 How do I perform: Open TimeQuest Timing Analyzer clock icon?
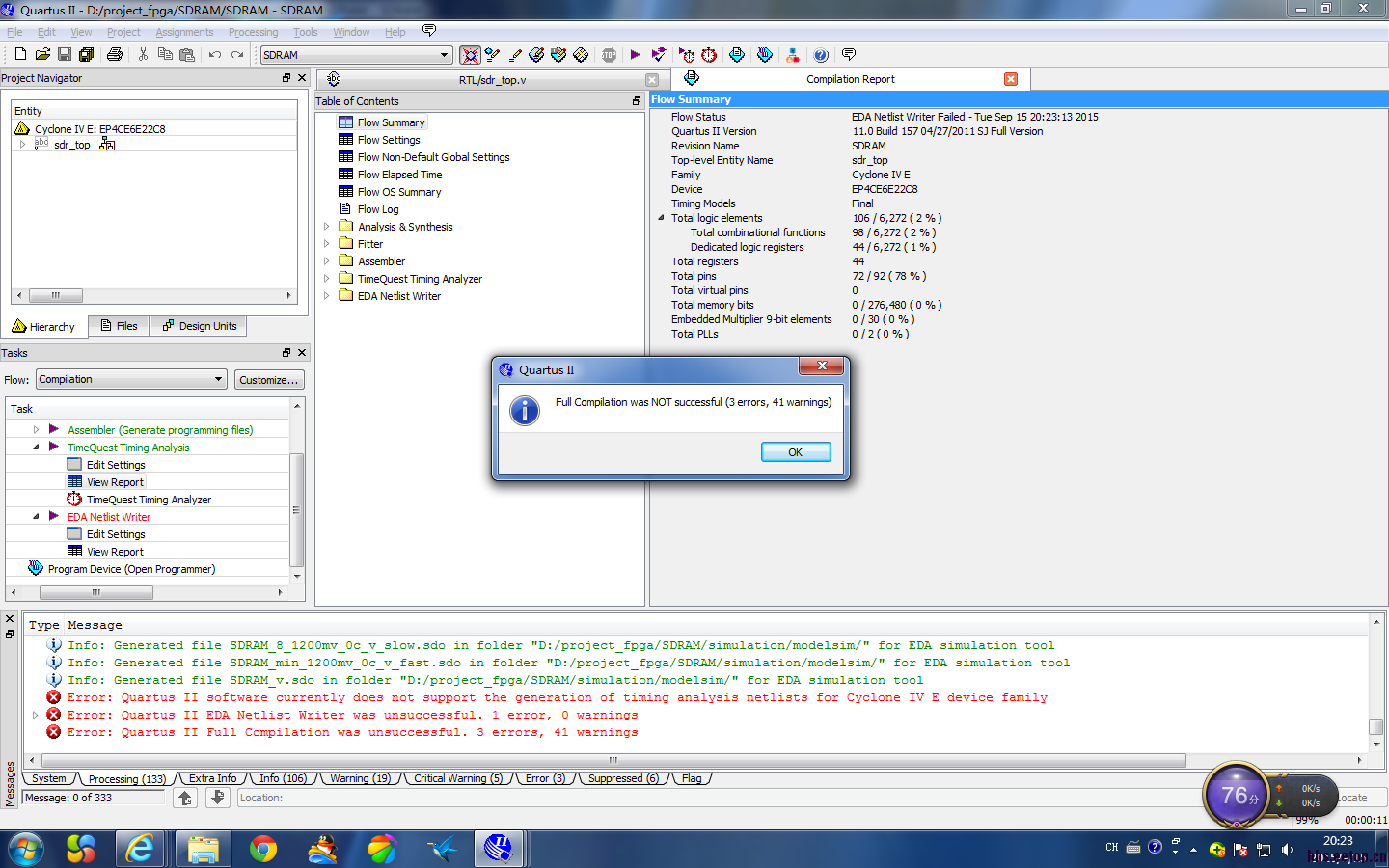[709, 55]
